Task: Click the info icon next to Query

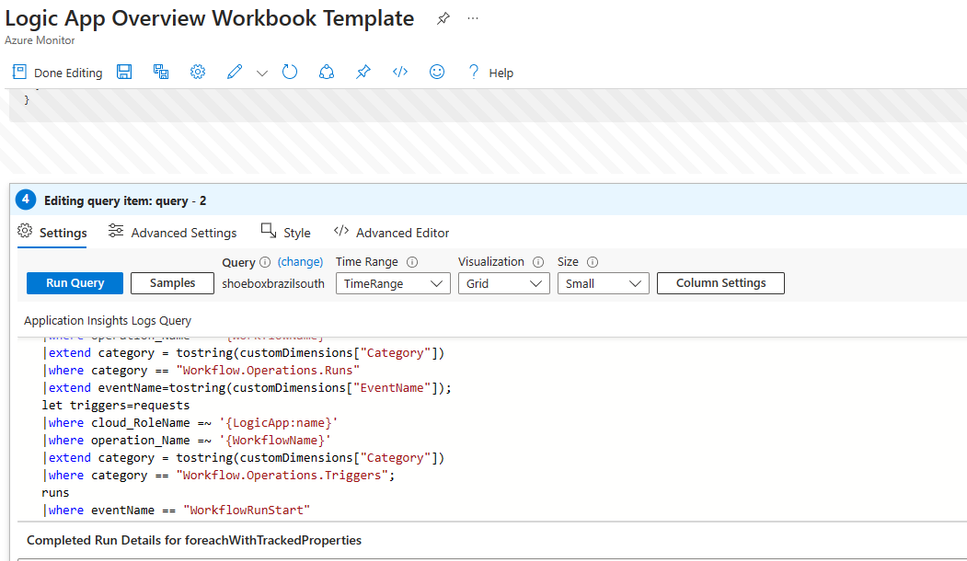Action: [x=265, y=262]
